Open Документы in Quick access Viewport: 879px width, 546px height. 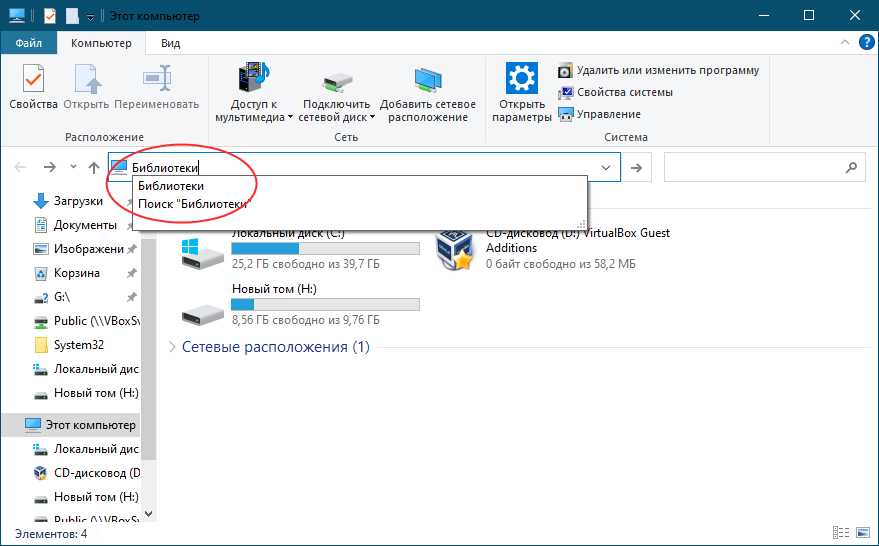coord(85,225)
